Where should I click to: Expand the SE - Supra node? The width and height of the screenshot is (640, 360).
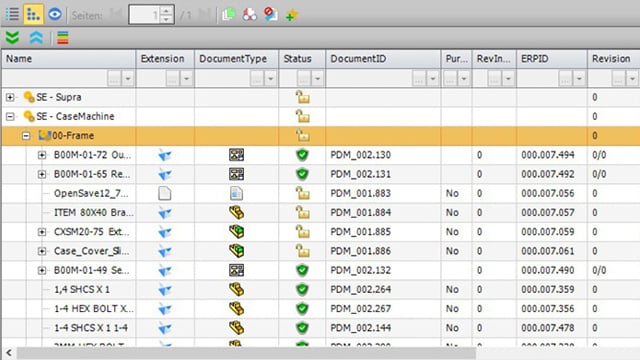click(10, 97)
